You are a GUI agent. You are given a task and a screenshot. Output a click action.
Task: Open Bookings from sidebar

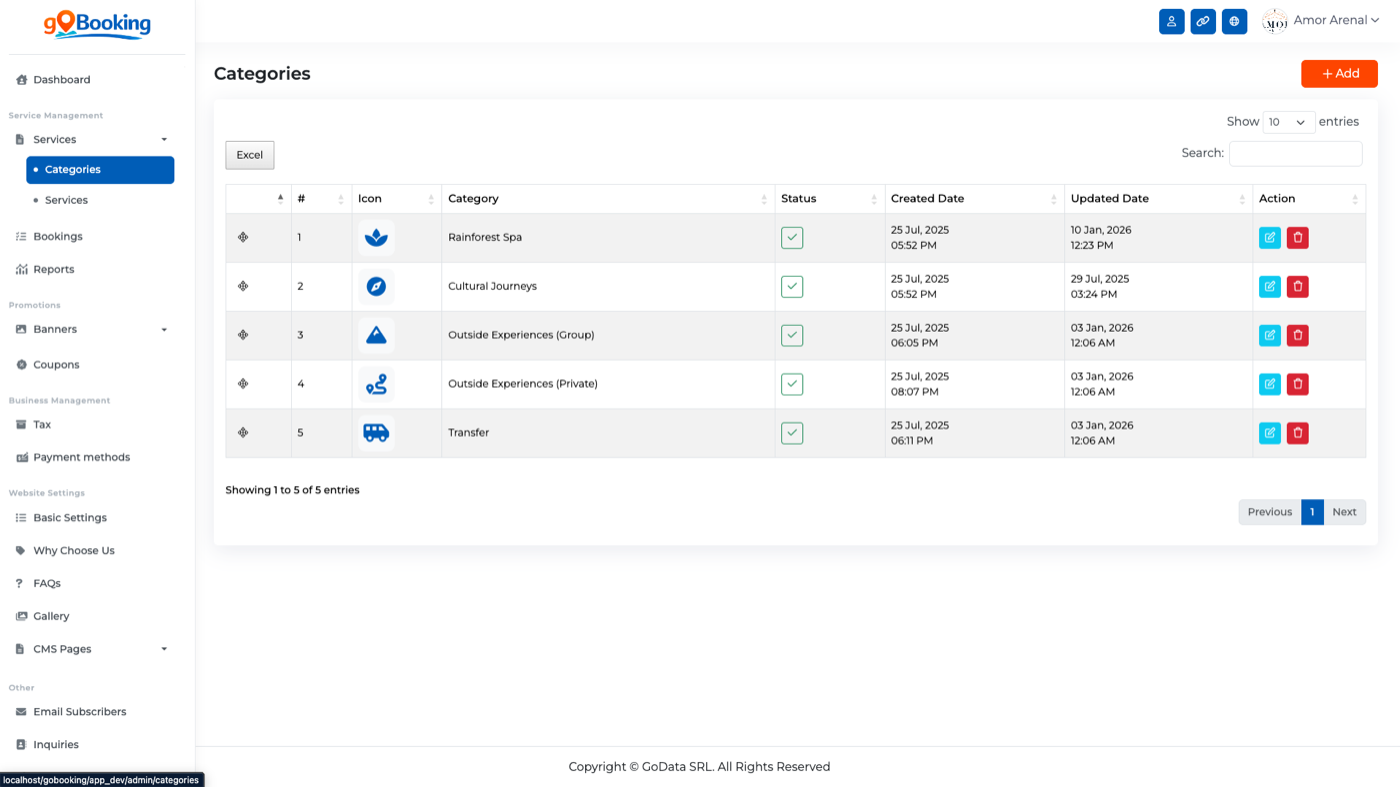(x=58, y=237)
